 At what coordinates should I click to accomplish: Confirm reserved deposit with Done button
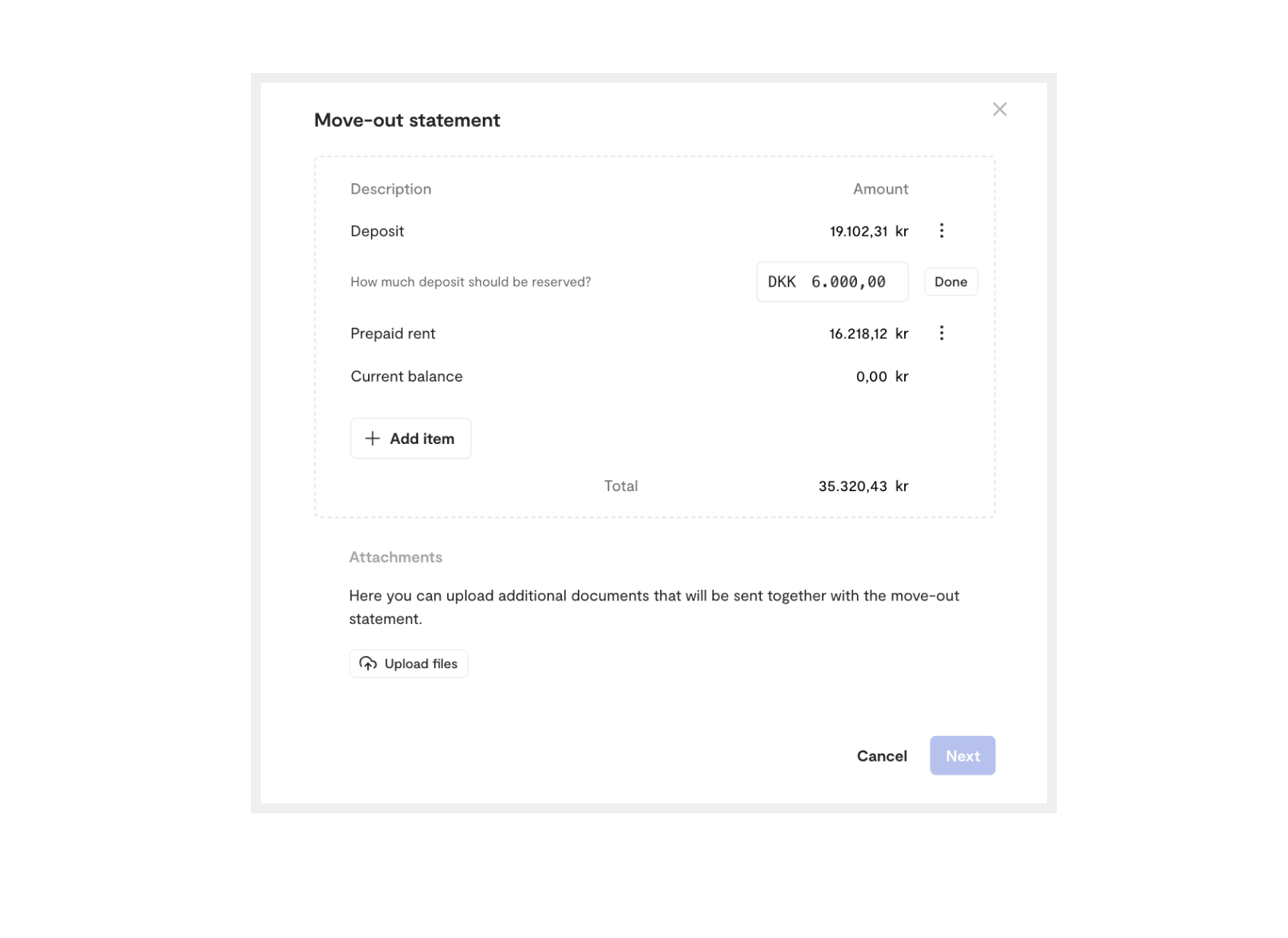click(x=950, y=282)
